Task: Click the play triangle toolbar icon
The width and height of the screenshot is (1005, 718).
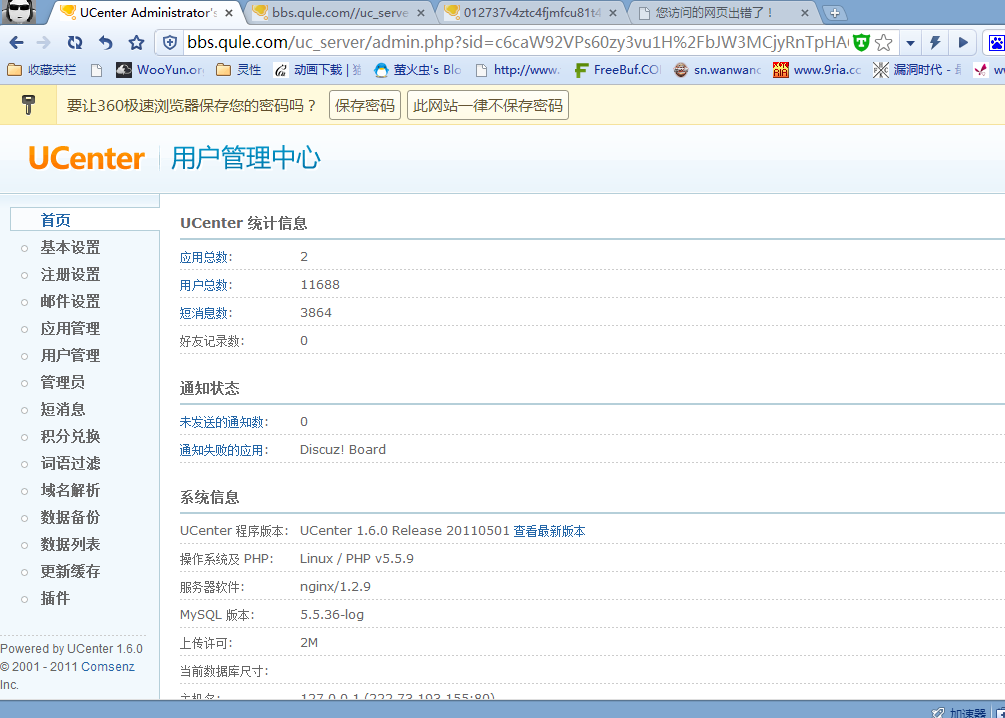Action: tap(963, 43)
